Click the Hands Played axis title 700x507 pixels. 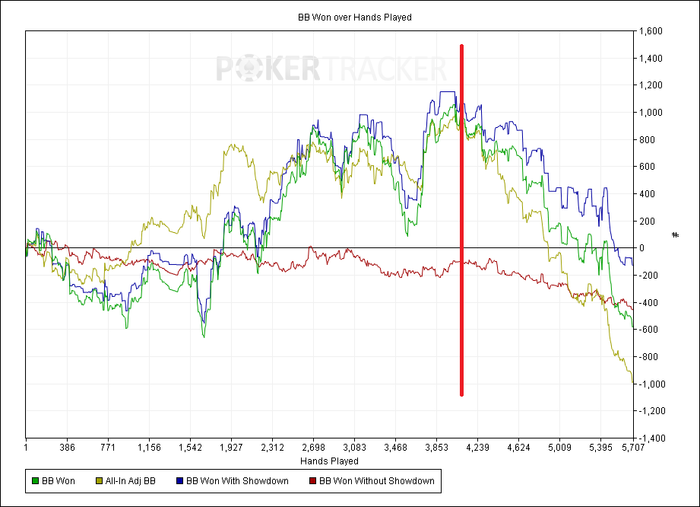pos(329,461)
